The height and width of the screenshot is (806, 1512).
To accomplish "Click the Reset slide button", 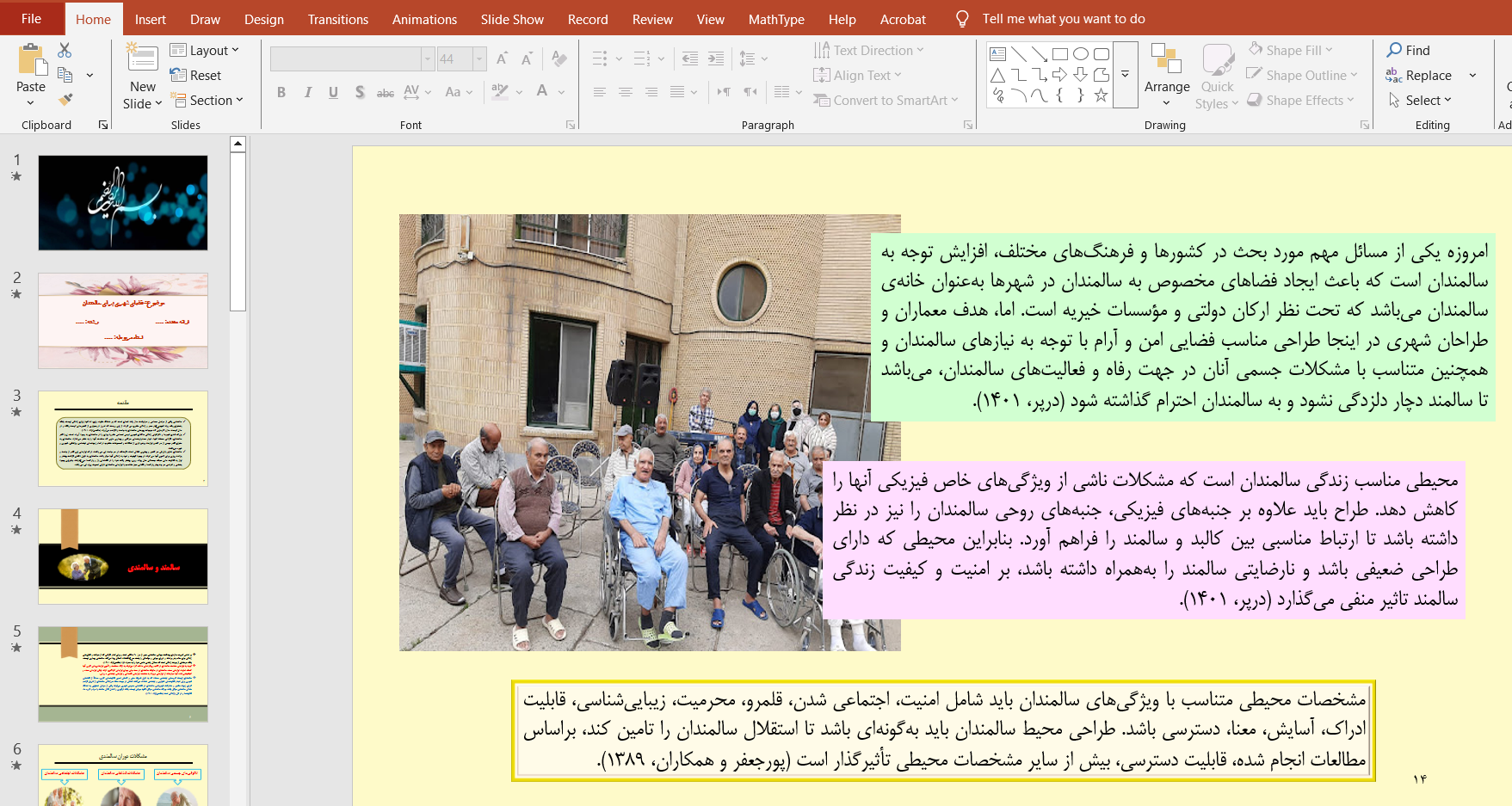I will [x=196, y=76].
